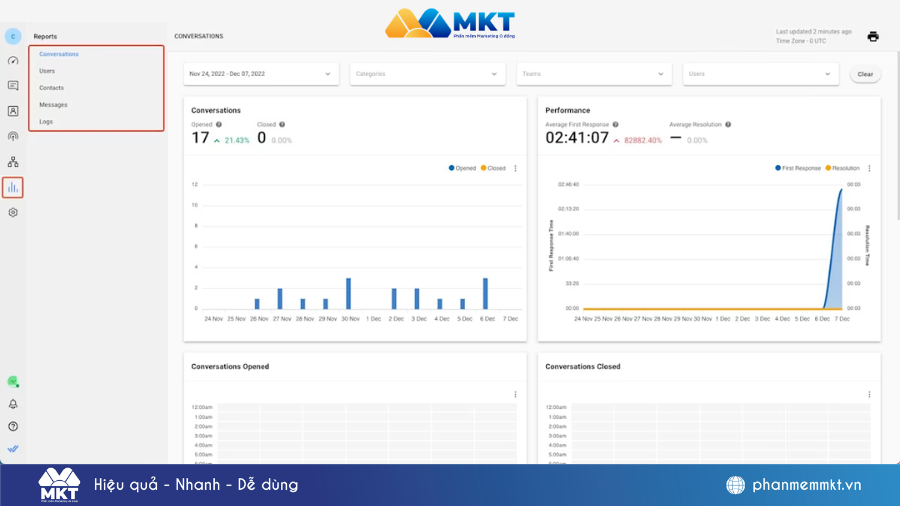The height and width of the screenshot is (506, 900).
Task: Expand the Teams filter dropdown
Action: point(593,74)
